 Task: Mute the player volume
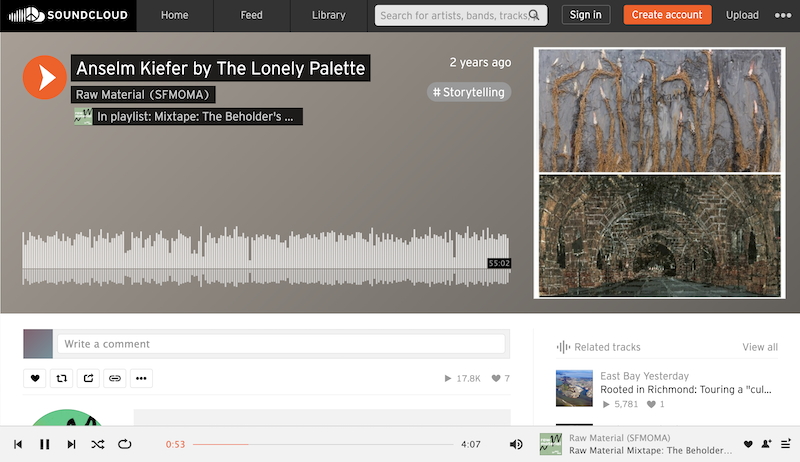(x=516, y=444)
